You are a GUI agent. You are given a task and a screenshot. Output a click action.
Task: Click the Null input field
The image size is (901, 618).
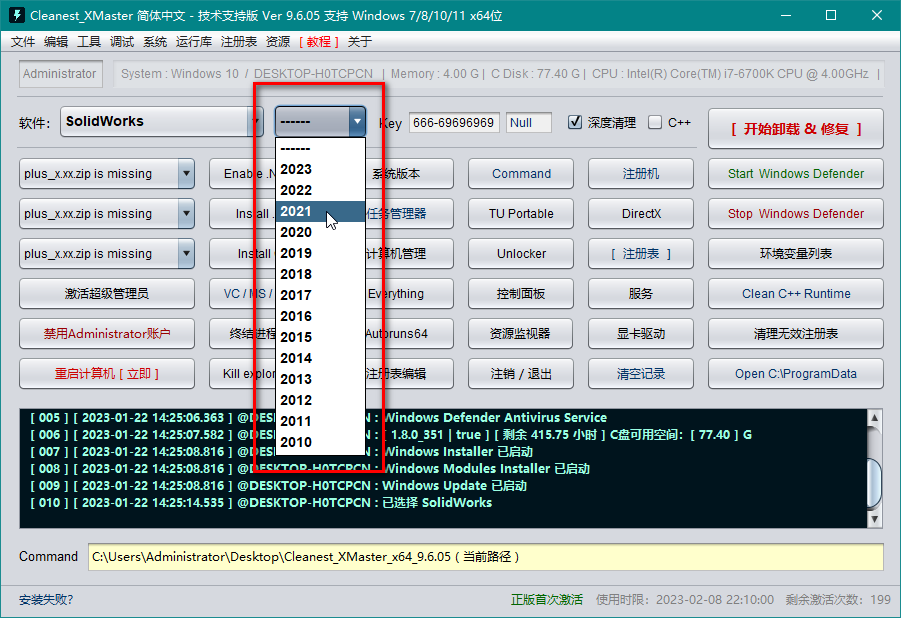529,122
